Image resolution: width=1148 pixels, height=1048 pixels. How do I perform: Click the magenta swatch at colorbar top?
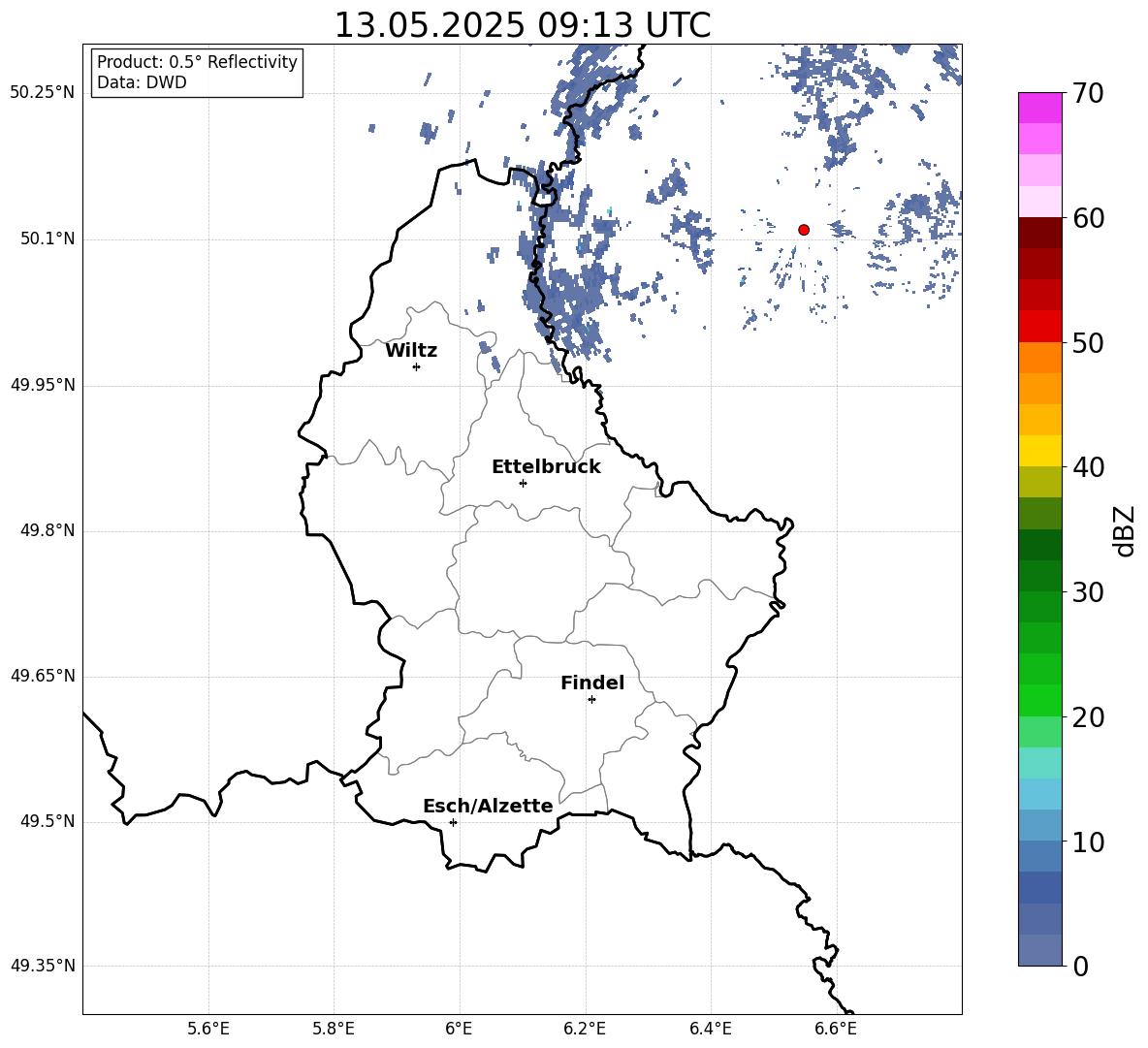pyautogui.click(x=1040, y=108)
